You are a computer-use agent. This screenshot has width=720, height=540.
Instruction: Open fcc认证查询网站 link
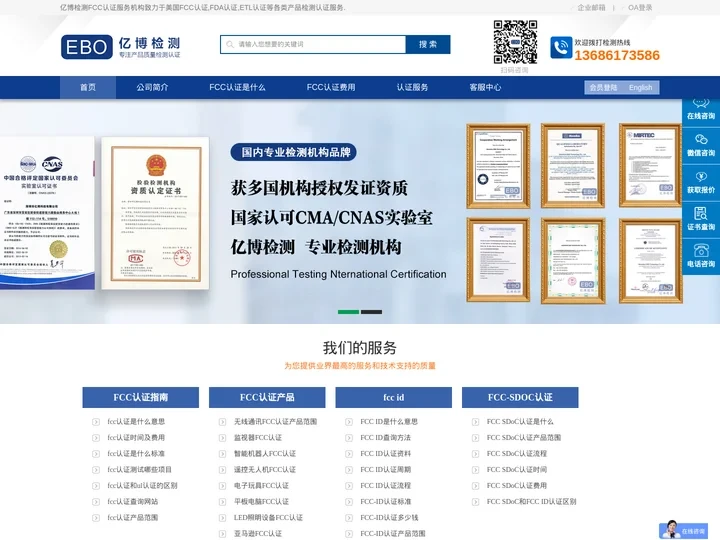point(133,502)
